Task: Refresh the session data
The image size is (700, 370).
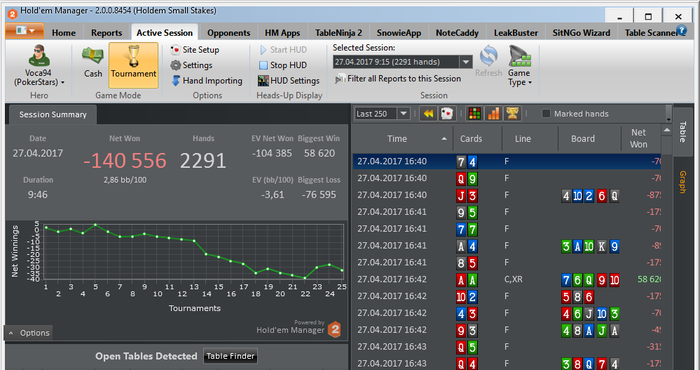Action: (x=488, y=62)
